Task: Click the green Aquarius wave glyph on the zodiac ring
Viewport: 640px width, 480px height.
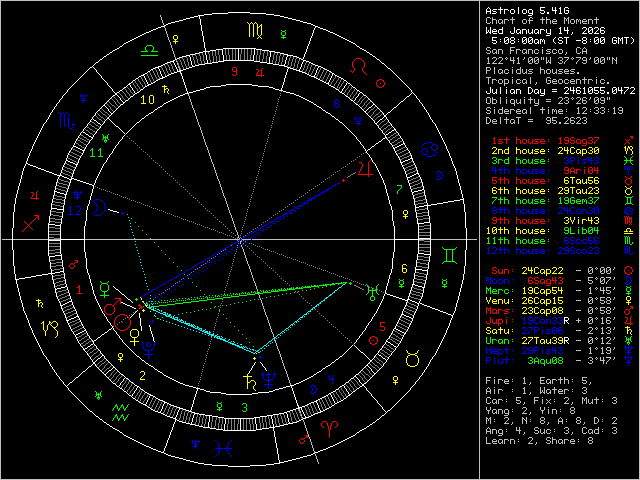Action: (121, 413)
